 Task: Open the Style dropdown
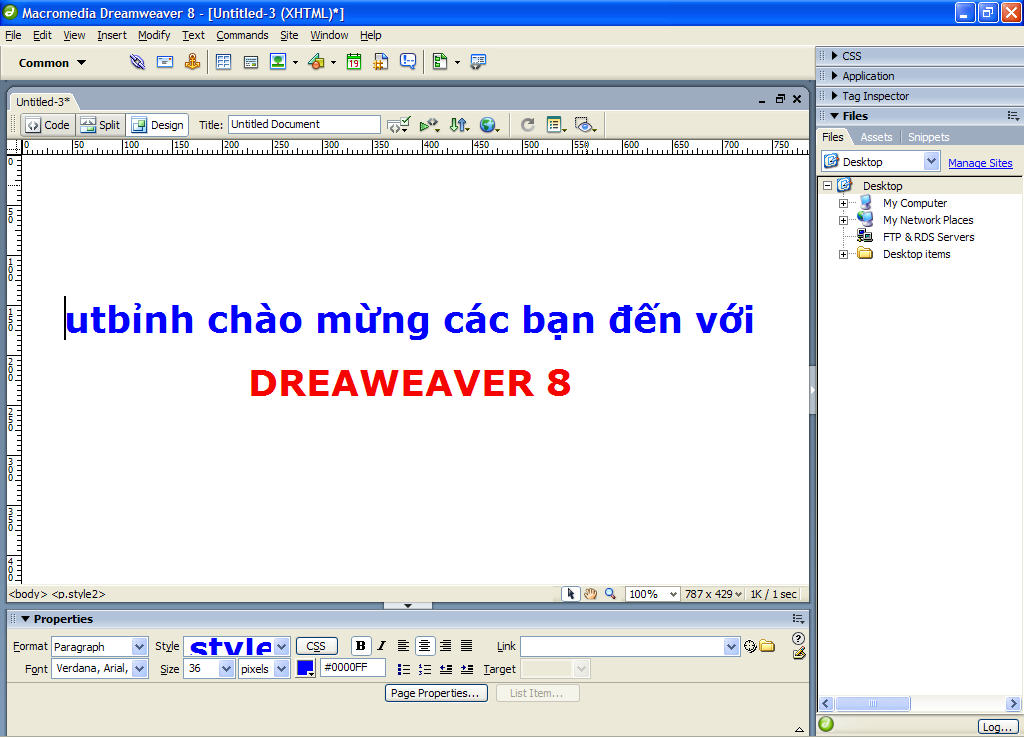click(x=281, y=647)
